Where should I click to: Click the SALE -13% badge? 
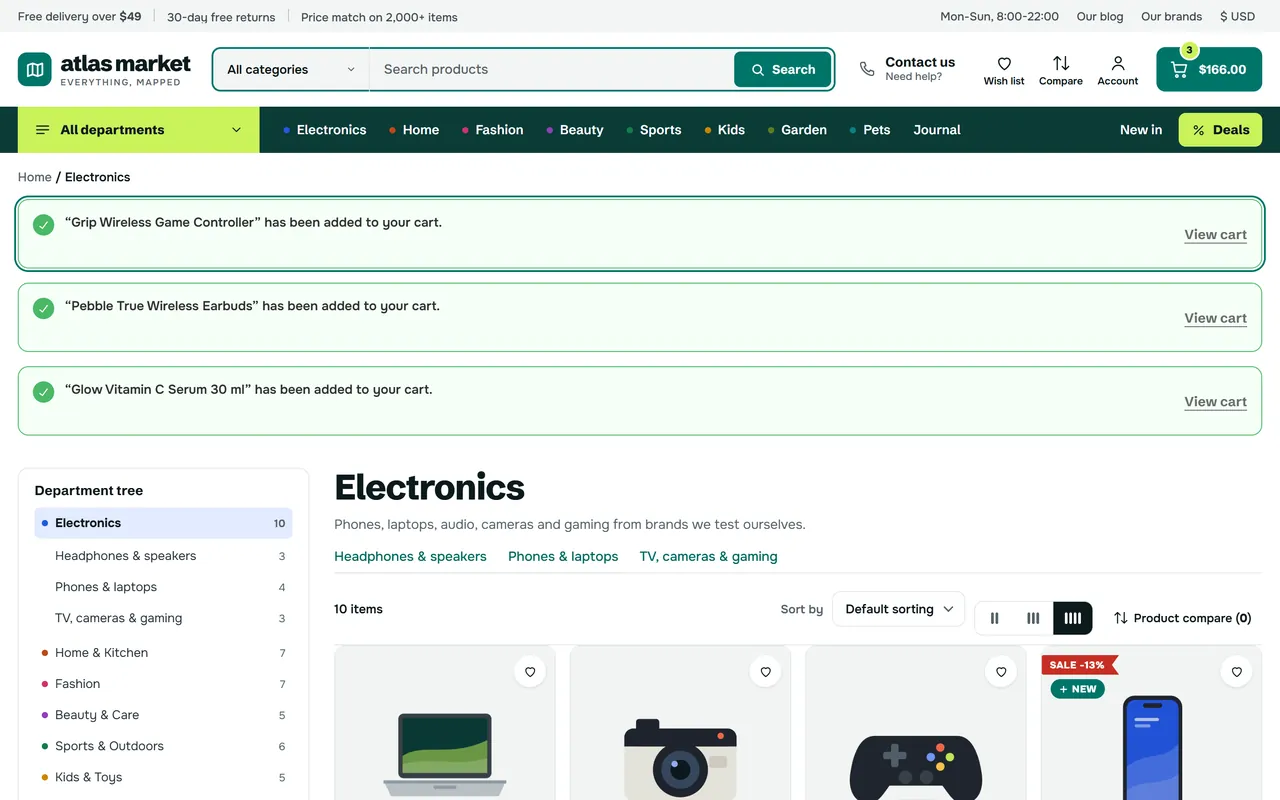click(1079, 665)
